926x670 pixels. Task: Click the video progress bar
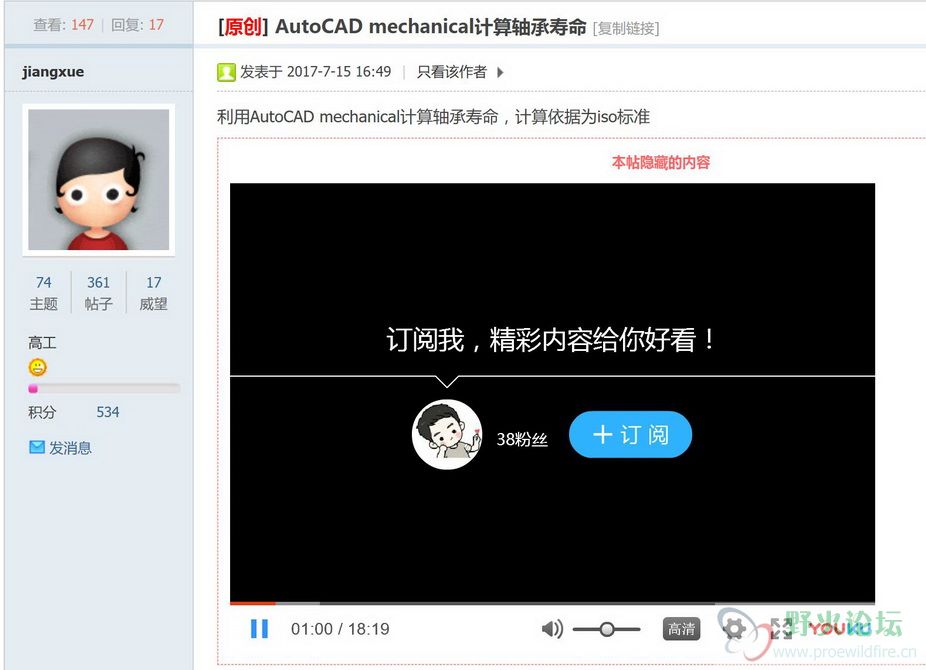552,603
